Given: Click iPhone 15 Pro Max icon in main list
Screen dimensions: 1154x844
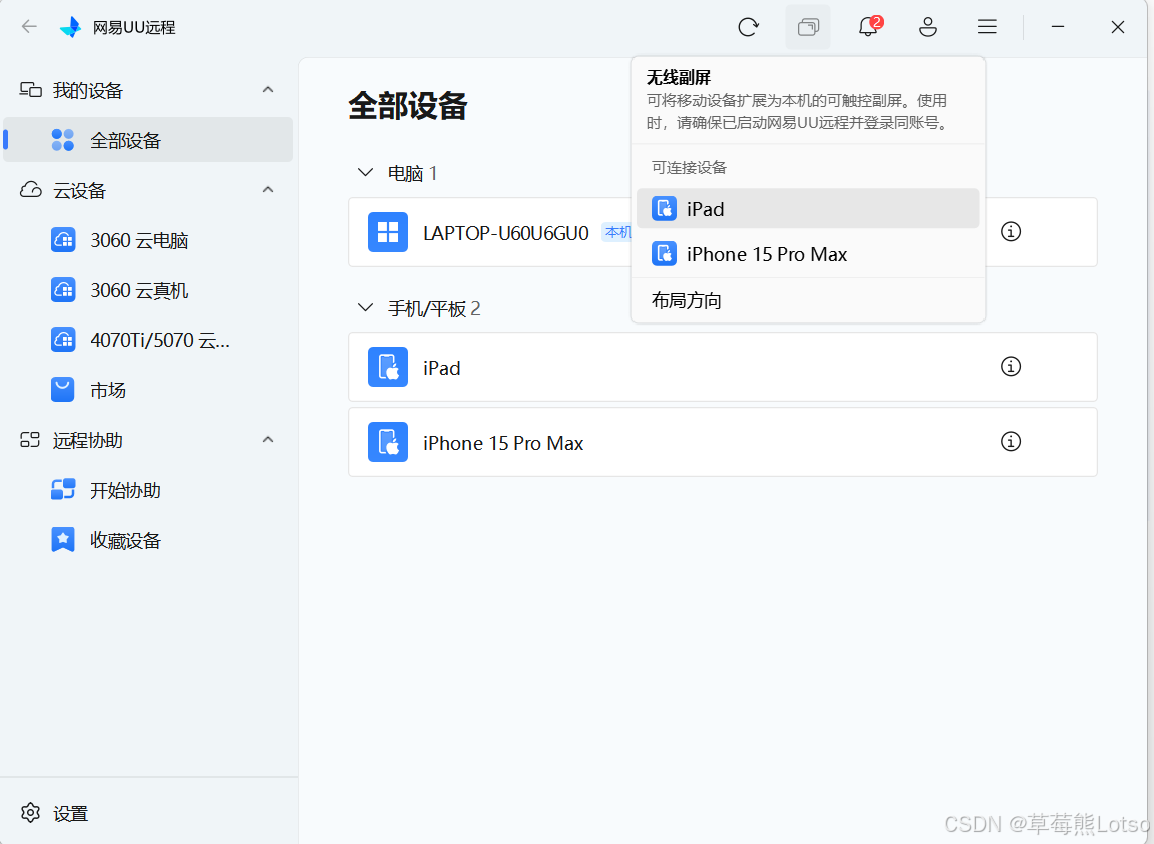Looking at the screenshot, I should (388, 442).
